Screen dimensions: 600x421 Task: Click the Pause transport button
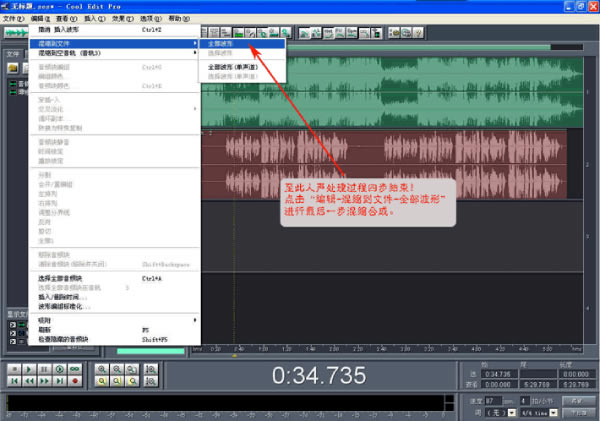coord(44,369)
